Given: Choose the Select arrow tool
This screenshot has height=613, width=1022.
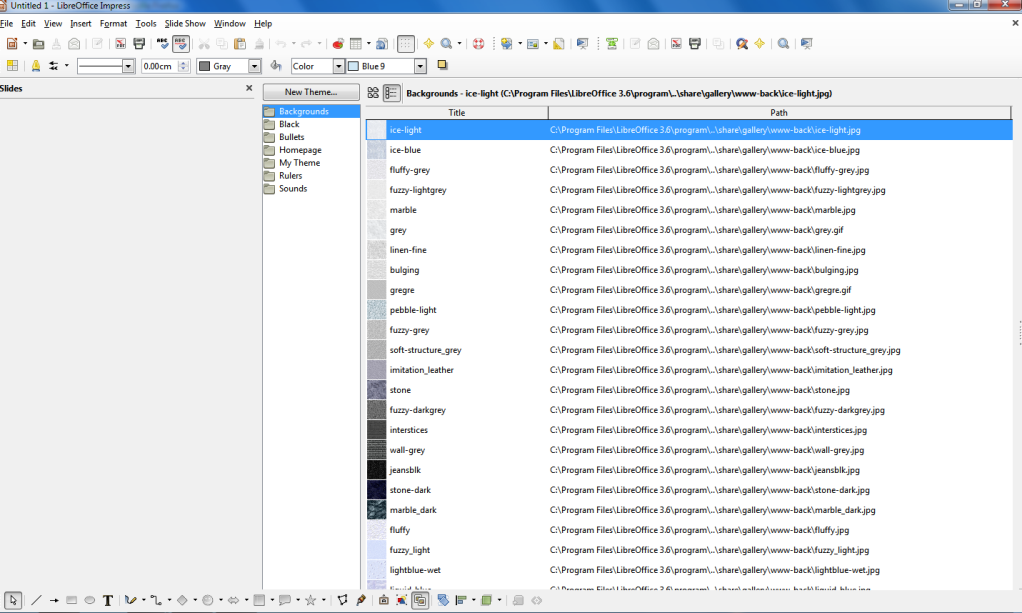Looking at the screenshot, I should pos(13,600).
